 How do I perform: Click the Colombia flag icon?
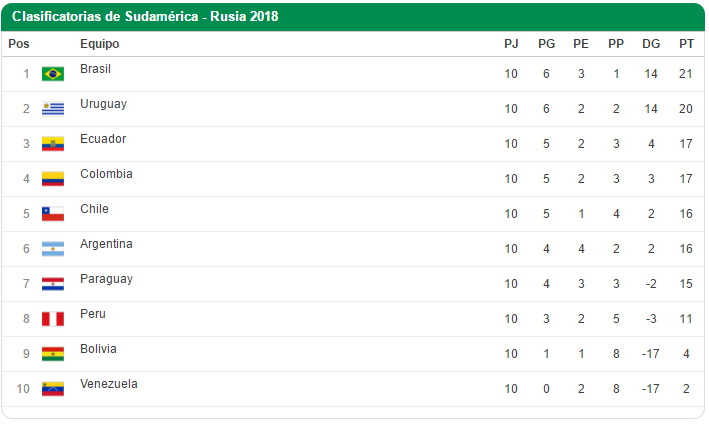[x=53, y=179]
